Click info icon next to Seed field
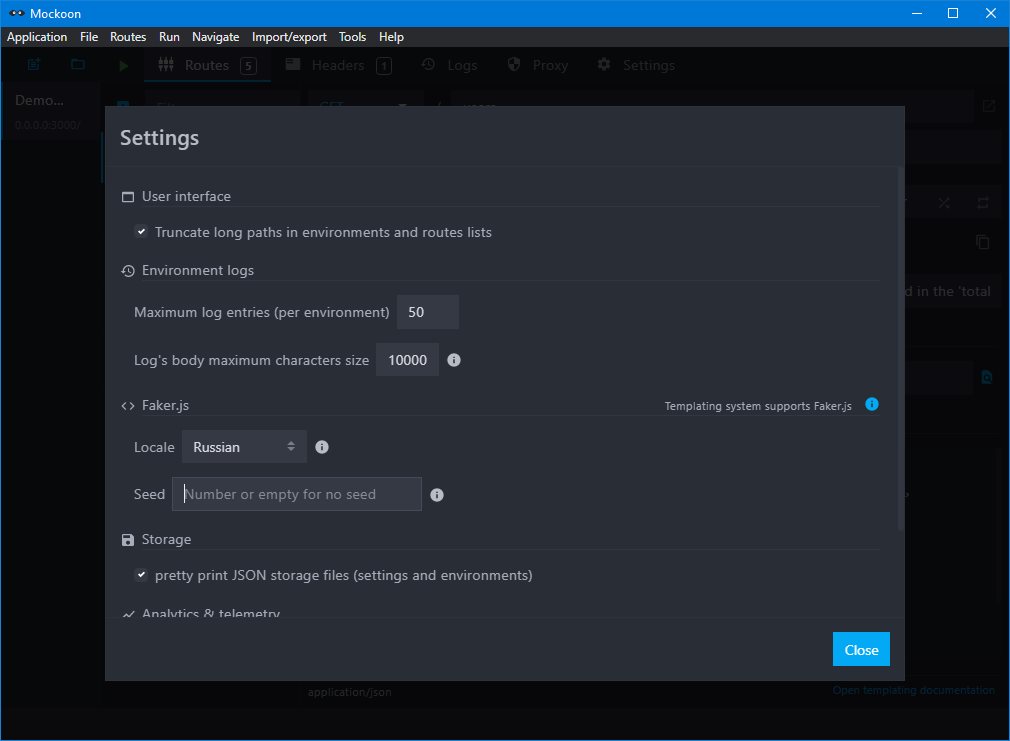 pos(437,495)
